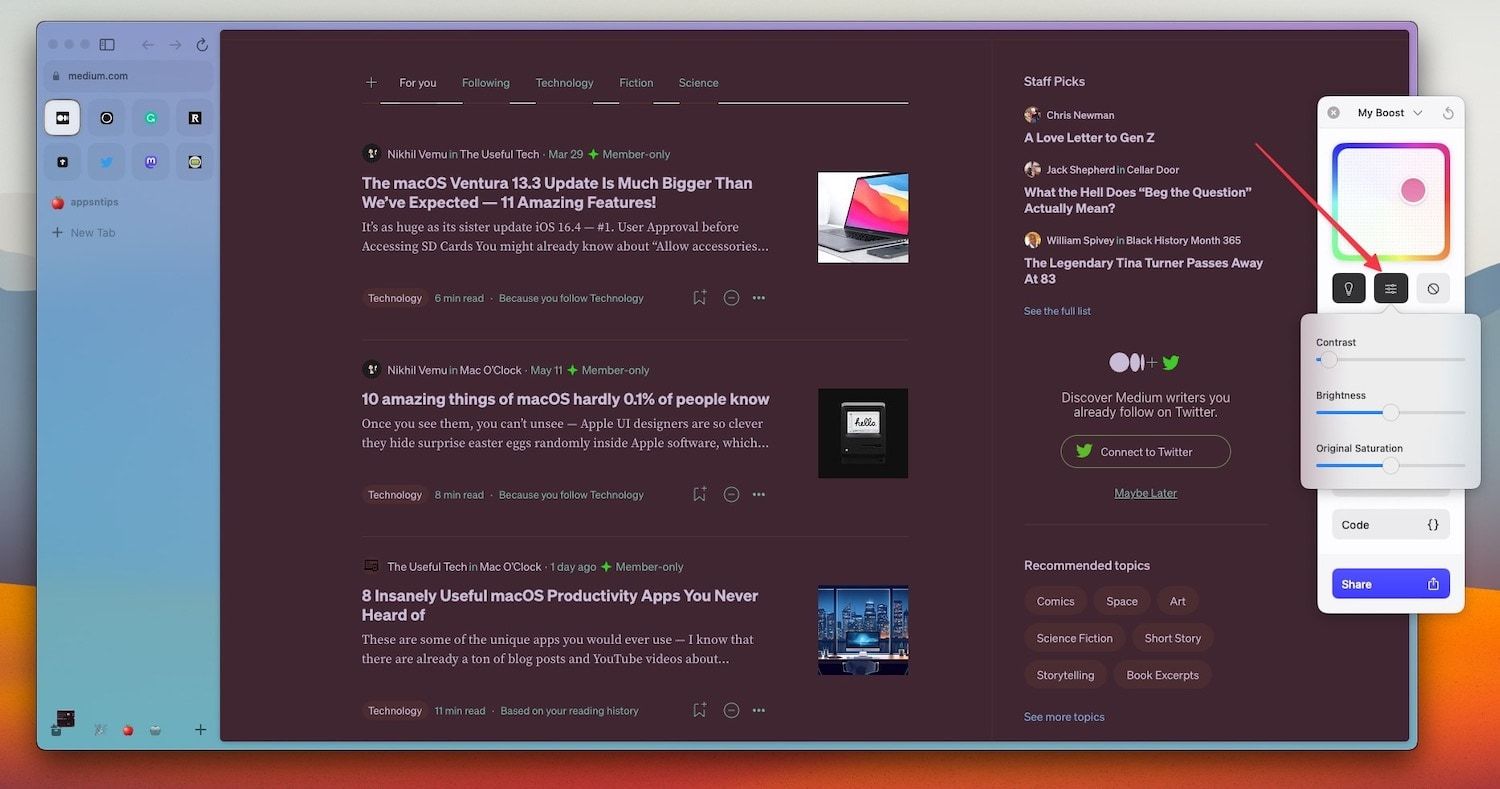Bookmark the macOS Ventura 13.3 article
Screen dimensions: 1500x789
700,297
